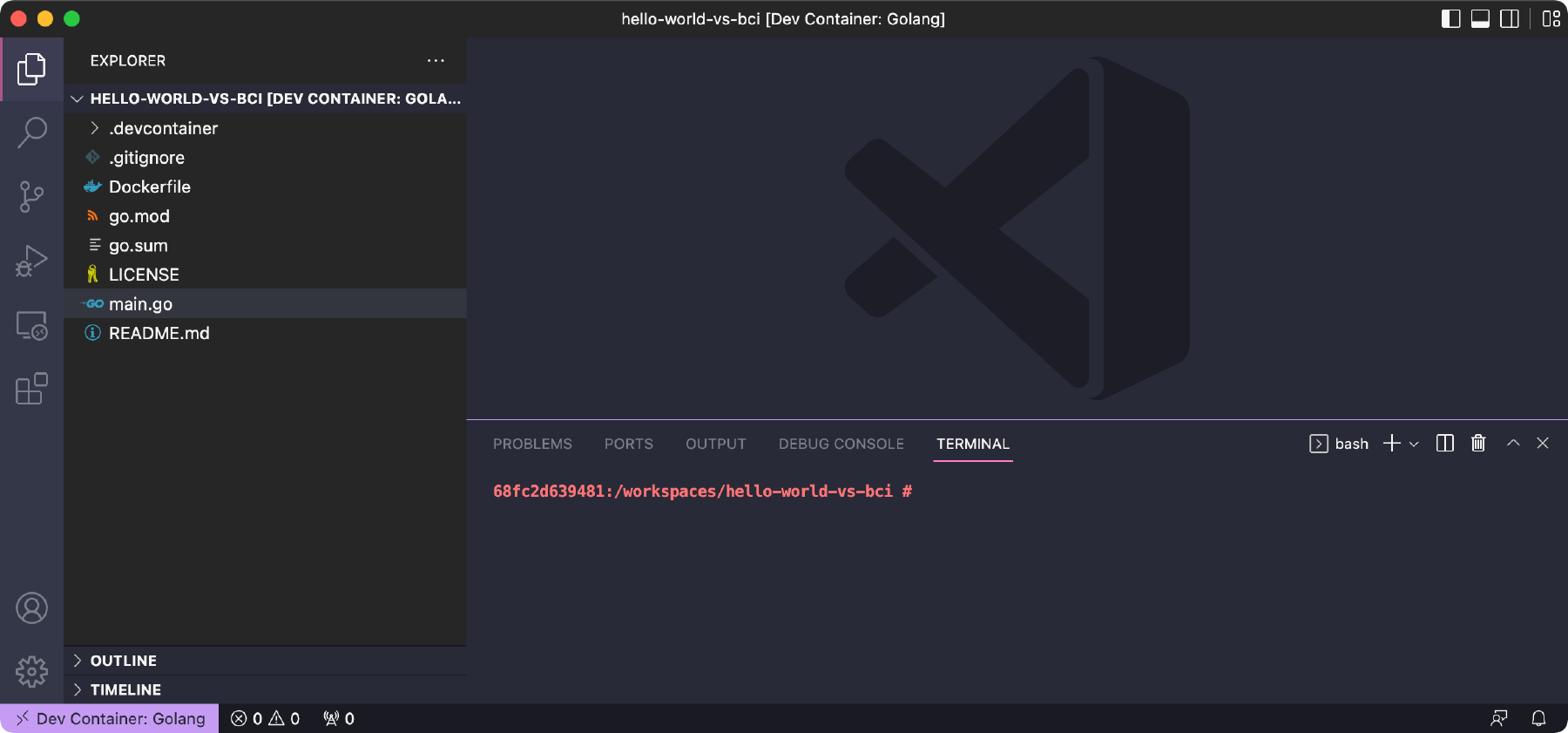This screenshot has height=733, width=1568.
Task: Click the Dev Container: Golang remote indicator
Action: (110, 718)
